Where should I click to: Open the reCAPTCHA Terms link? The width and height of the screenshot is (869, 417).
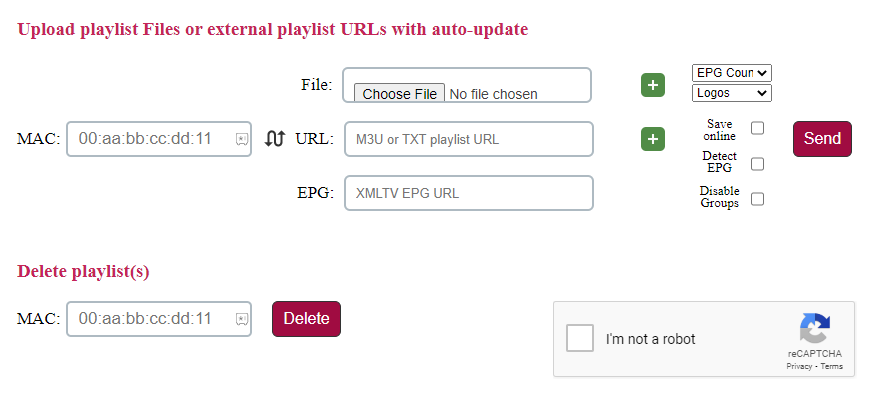[x=832, y=367]
